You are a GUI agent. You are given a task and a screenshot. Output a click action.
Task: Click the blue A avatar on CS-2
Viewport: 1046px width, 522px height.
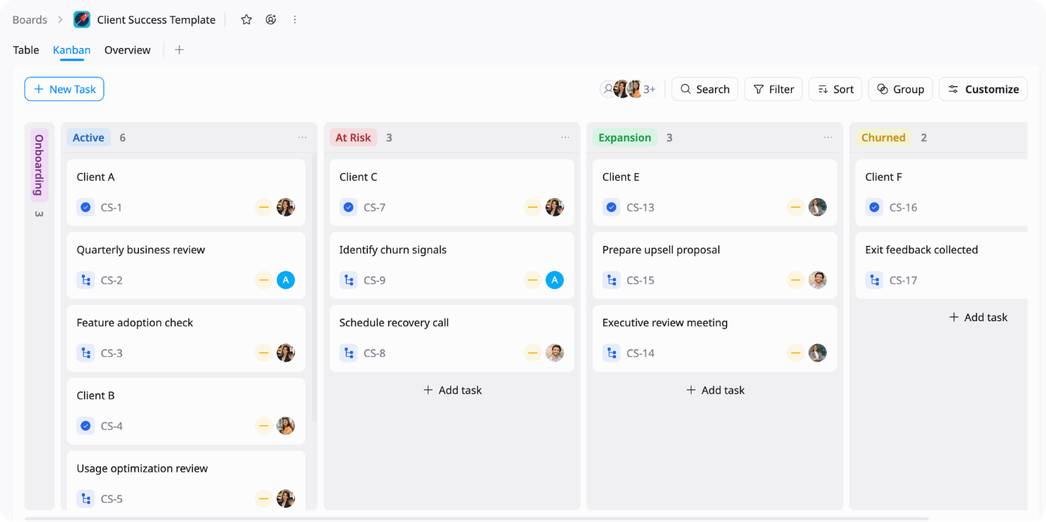286,280
